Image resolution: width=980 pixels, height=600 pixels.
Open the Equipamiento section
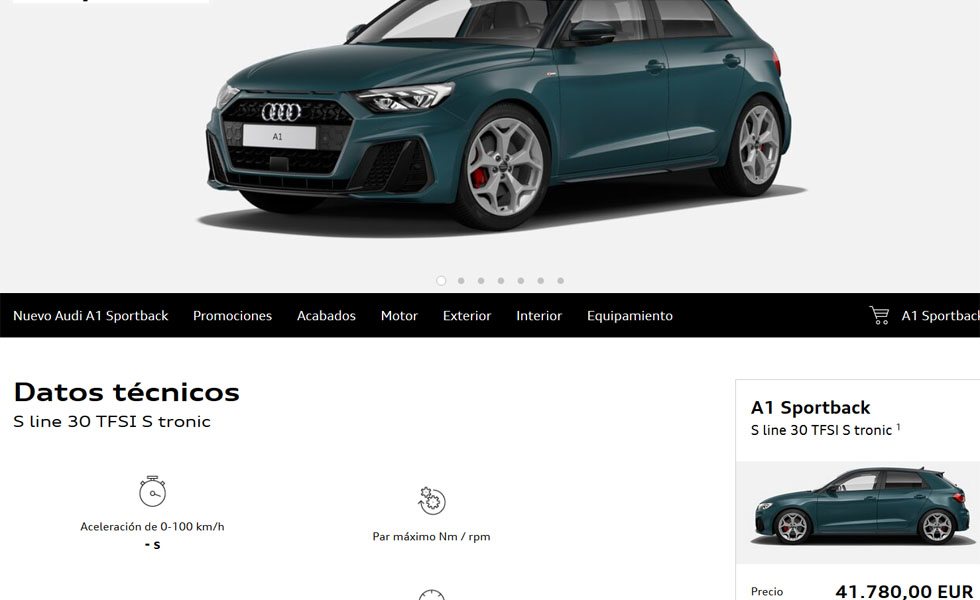(x=630, y=316)
